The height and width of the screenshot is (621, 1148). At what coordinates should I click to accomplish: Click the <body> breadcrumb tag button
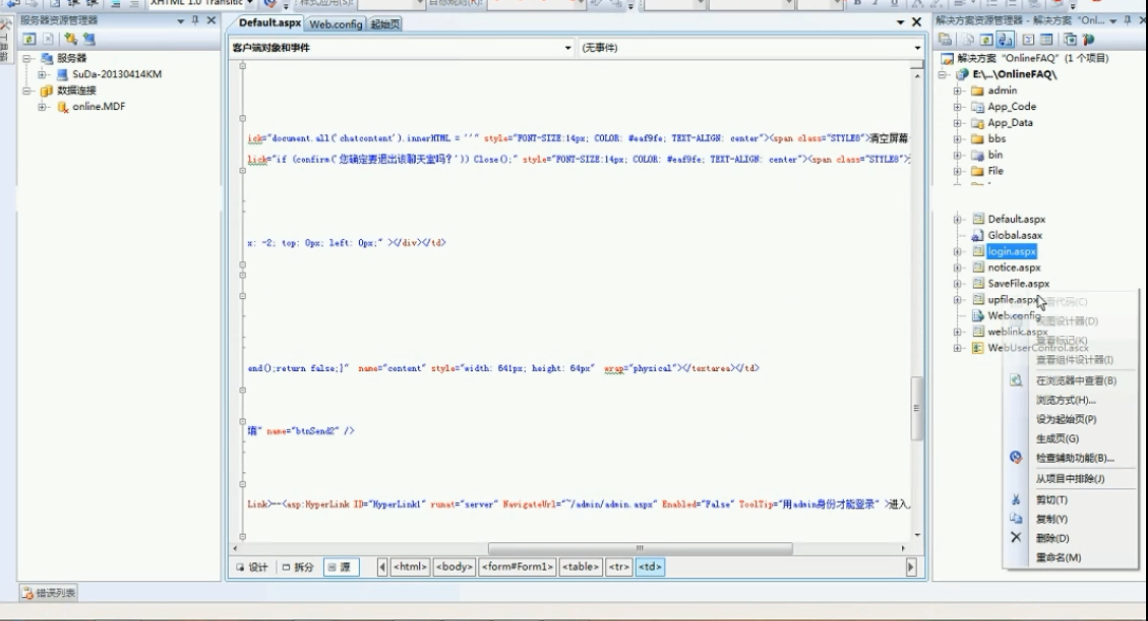pyautogui.click(x=454, y=567)
